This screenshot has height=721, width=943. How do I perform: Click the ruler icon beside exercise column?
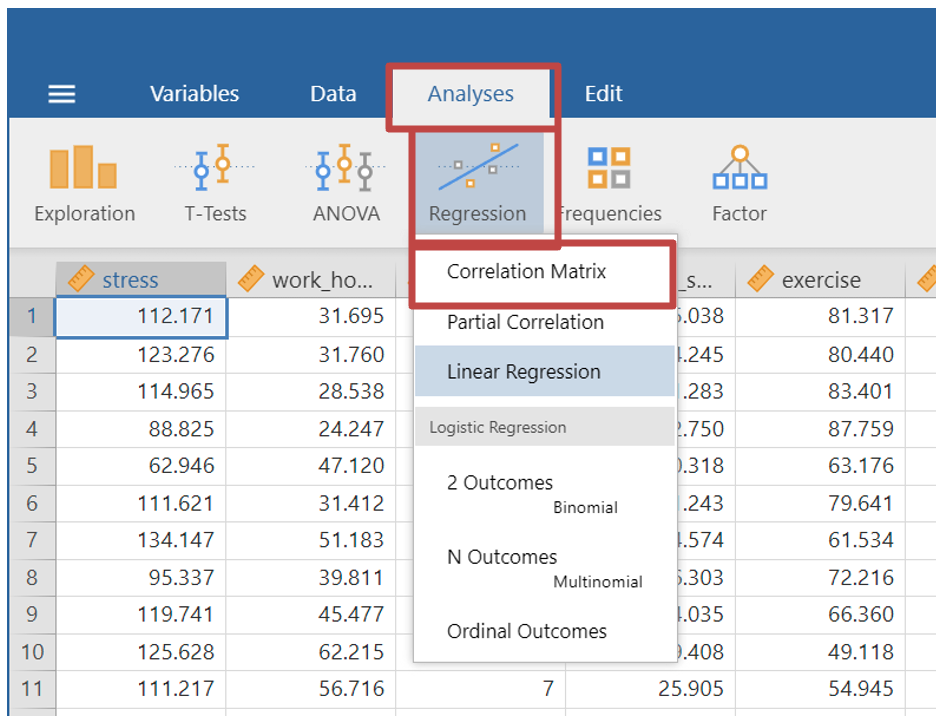point(761,280)
